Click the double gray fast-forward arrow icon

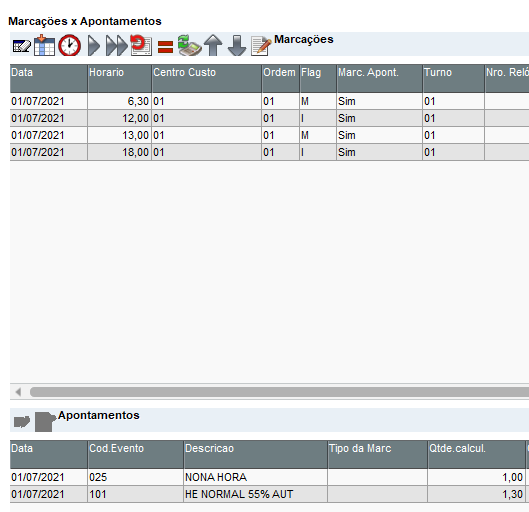(116, 46)
